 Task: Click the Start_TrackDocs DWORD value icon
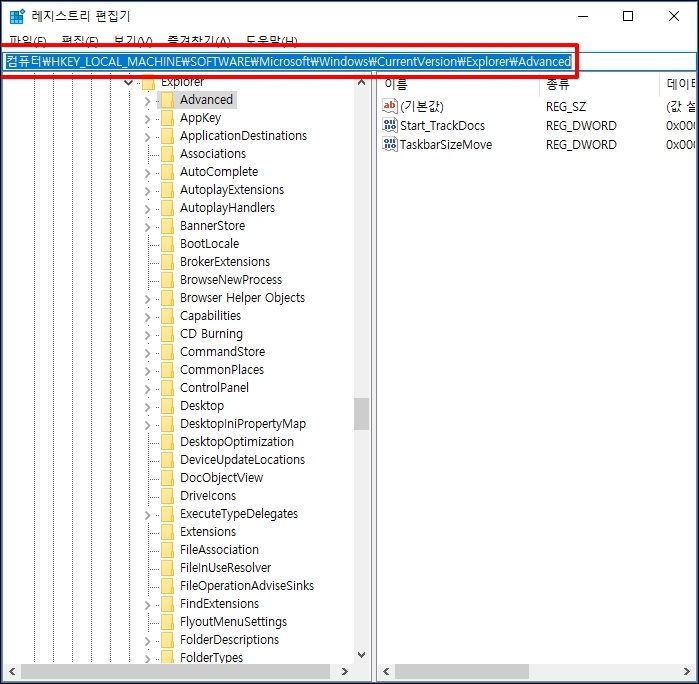click(x=390, y=125)
